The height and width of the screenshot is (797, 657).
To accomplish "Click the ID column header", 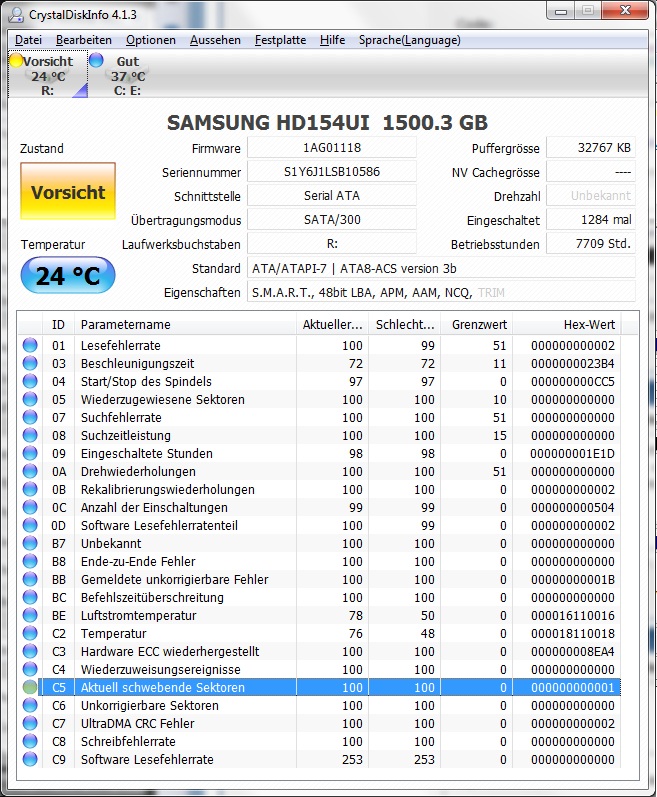I will pos(58,324).
